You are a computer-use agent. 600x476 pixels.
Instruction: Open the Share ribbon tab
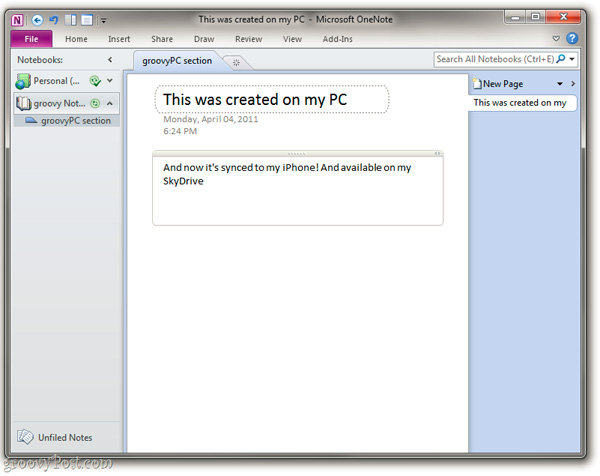pyautogui.click(x=162, y=39)
